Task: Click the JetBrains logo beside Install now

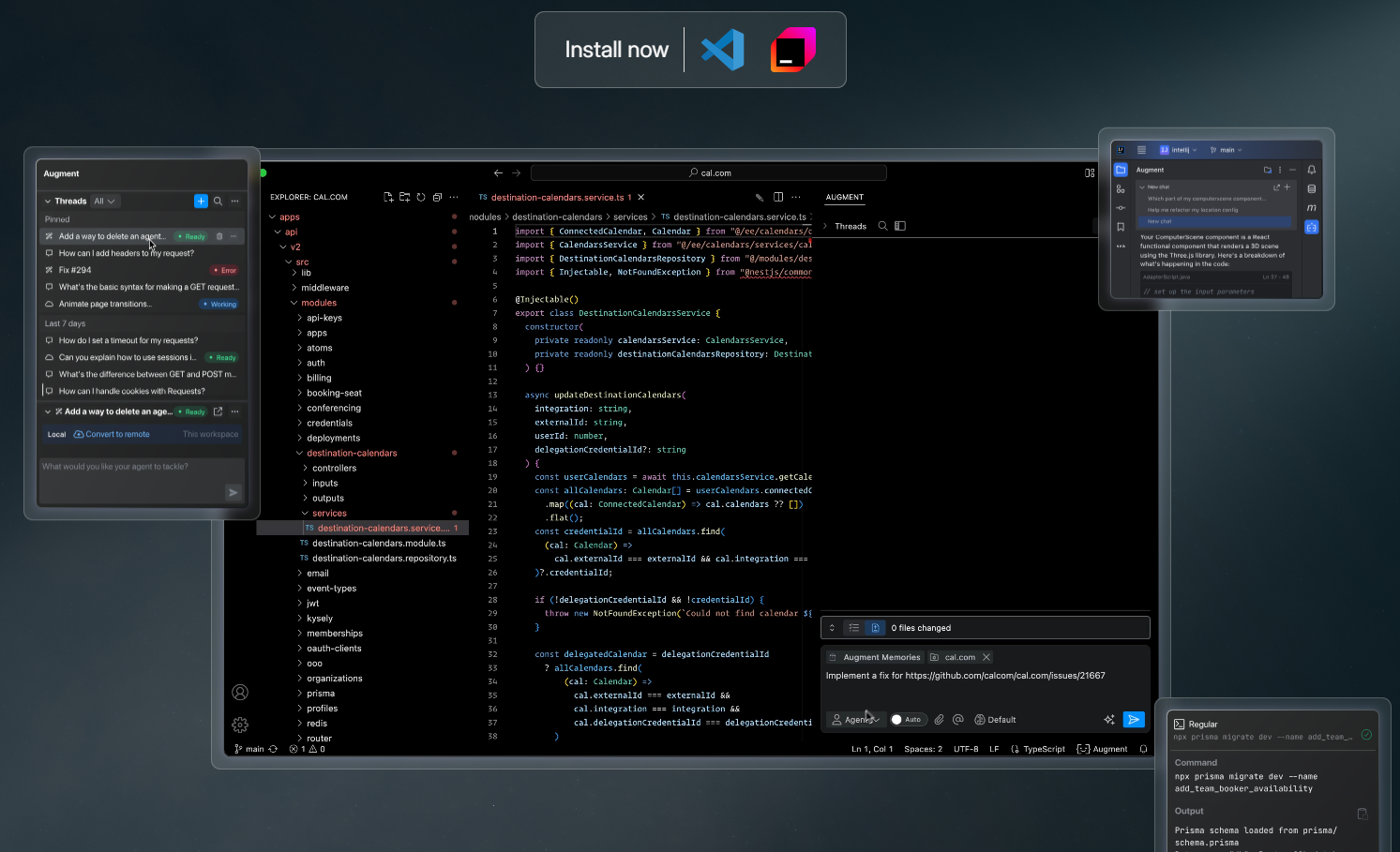Action: (793, 50)
